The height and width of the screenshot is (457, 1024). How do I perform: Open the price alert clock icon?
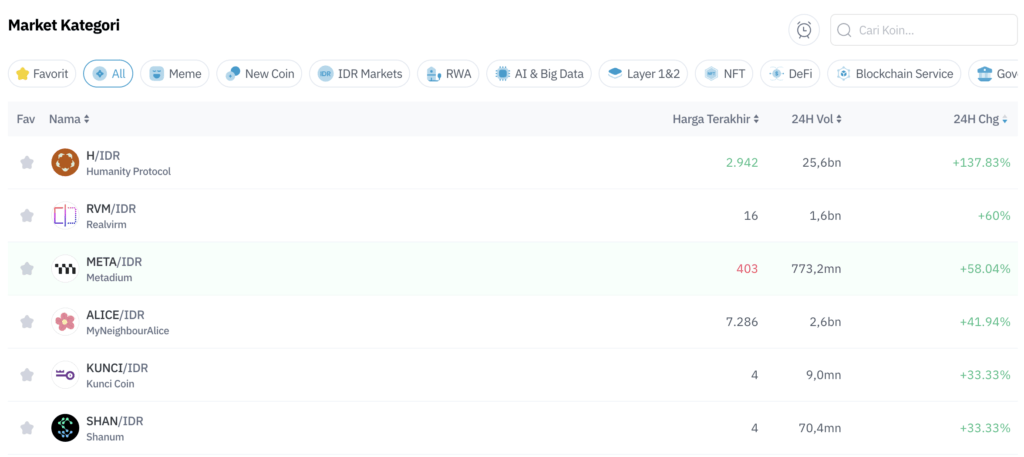pos(804,30)
